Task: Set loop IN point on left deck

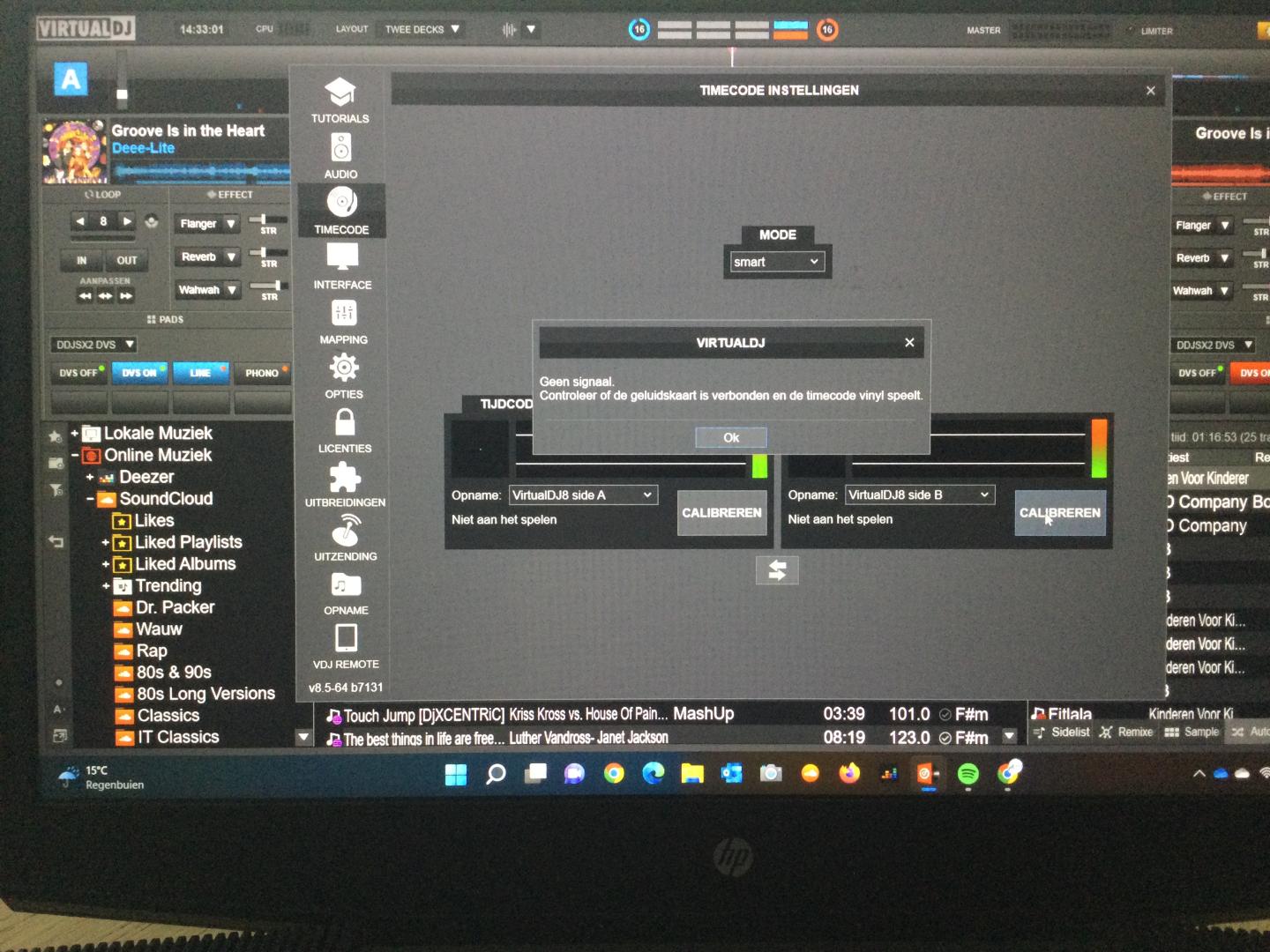Action: click(x=82, y=260)
